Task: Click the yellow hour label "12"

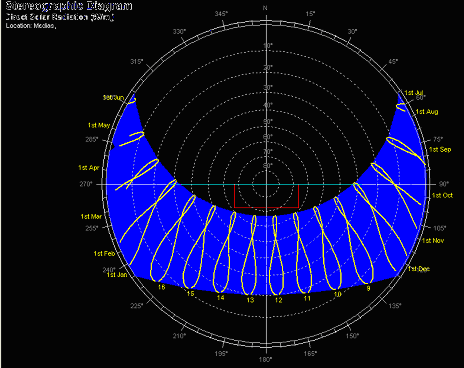Action: click(279, 300)
